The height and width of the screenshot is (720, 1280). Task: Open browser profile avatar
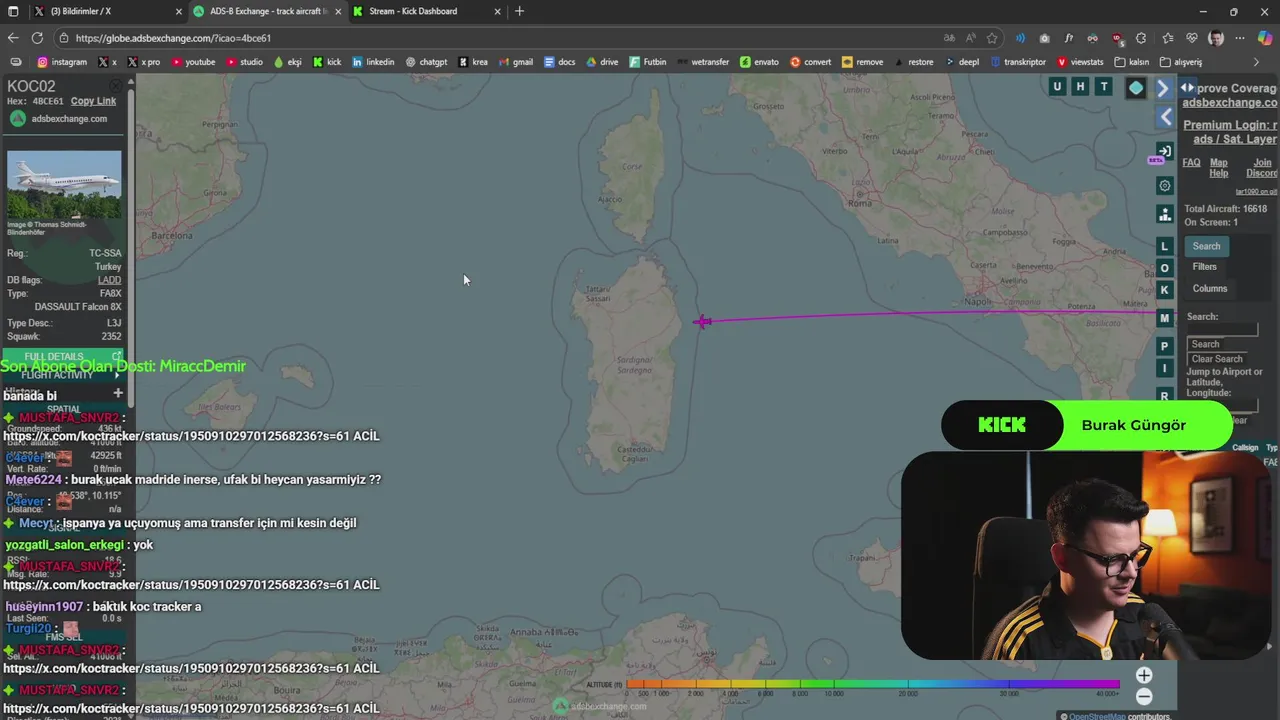pyautogui.click(x=1216, y=38)
